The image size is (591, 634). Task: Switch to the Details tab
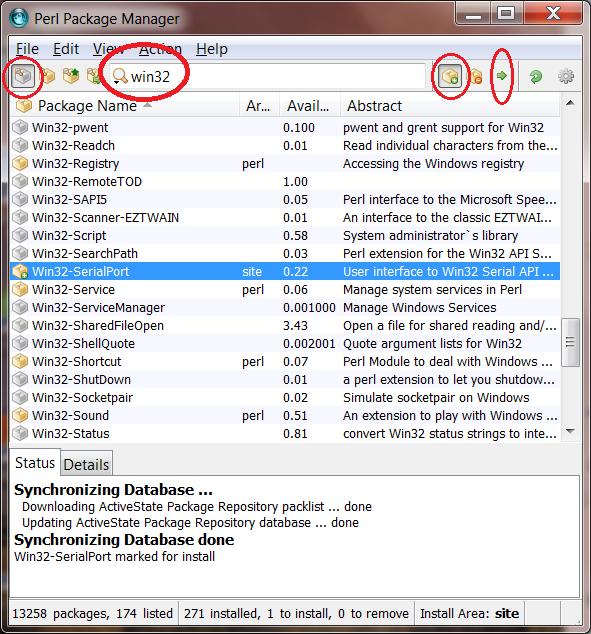(86, 465)
